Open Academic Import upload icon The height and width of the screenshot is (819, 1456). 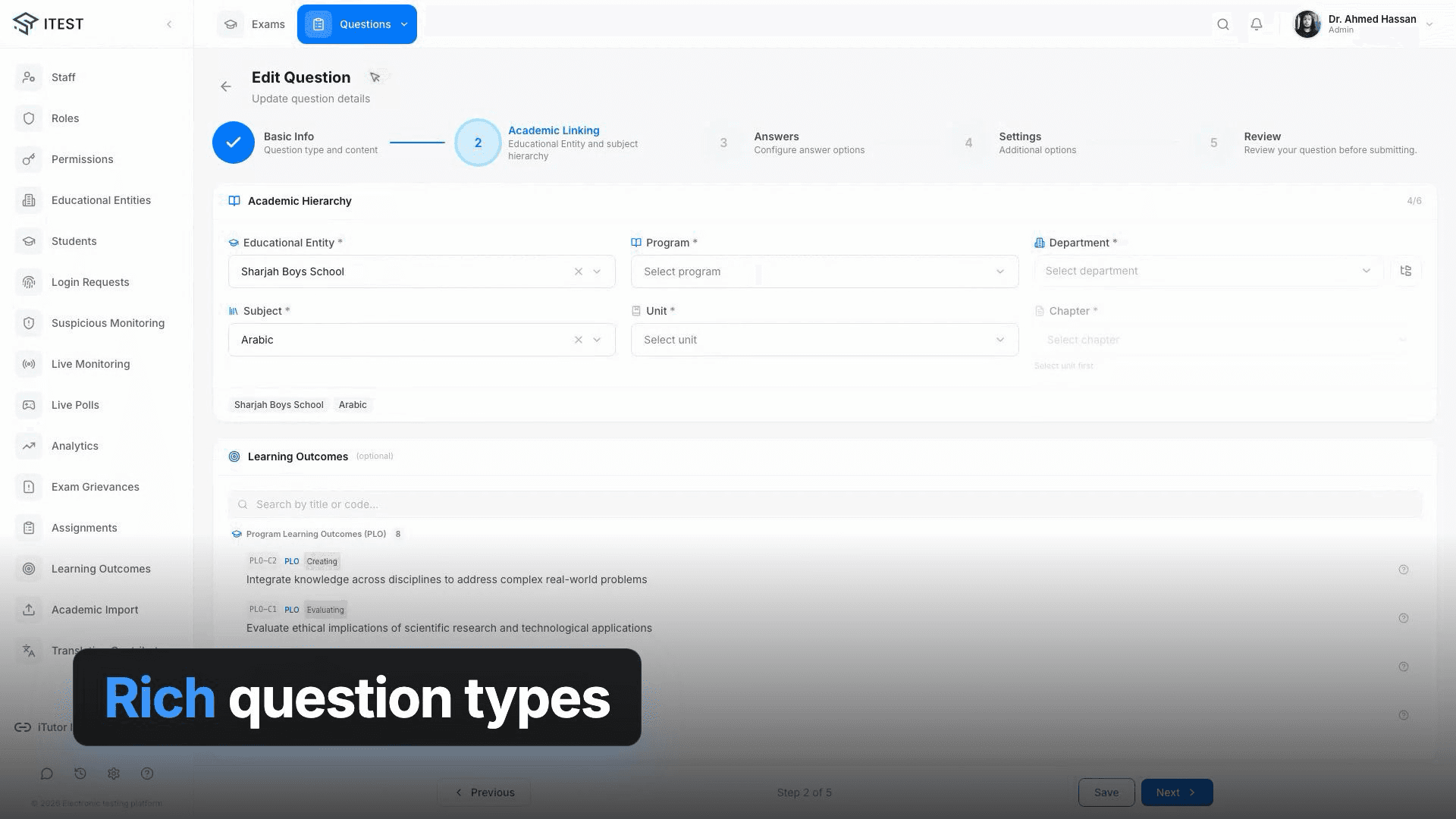tap(29, 610)
